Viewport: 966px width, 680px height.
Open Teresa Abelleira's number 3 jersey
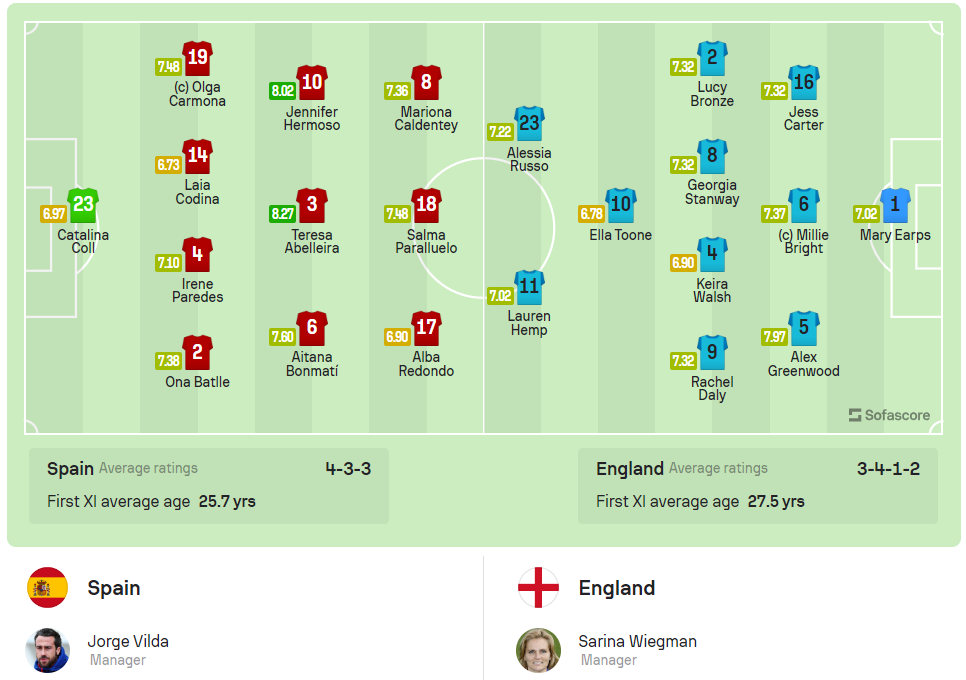coord(312,205)
